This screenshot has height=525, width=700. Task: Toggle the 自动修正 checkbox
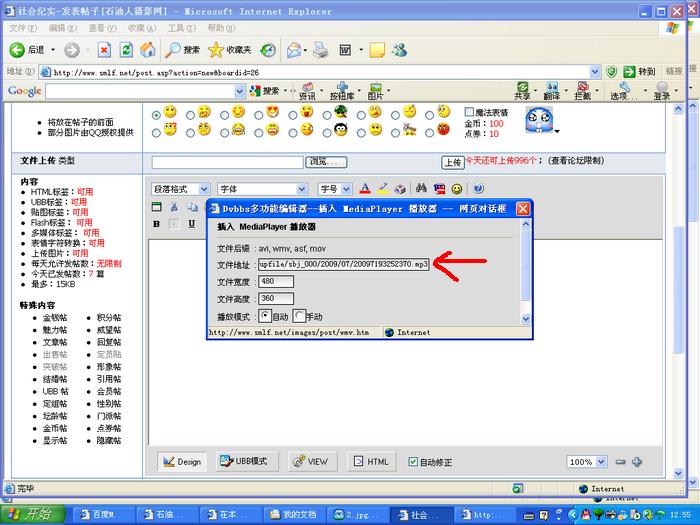point(413,462)
